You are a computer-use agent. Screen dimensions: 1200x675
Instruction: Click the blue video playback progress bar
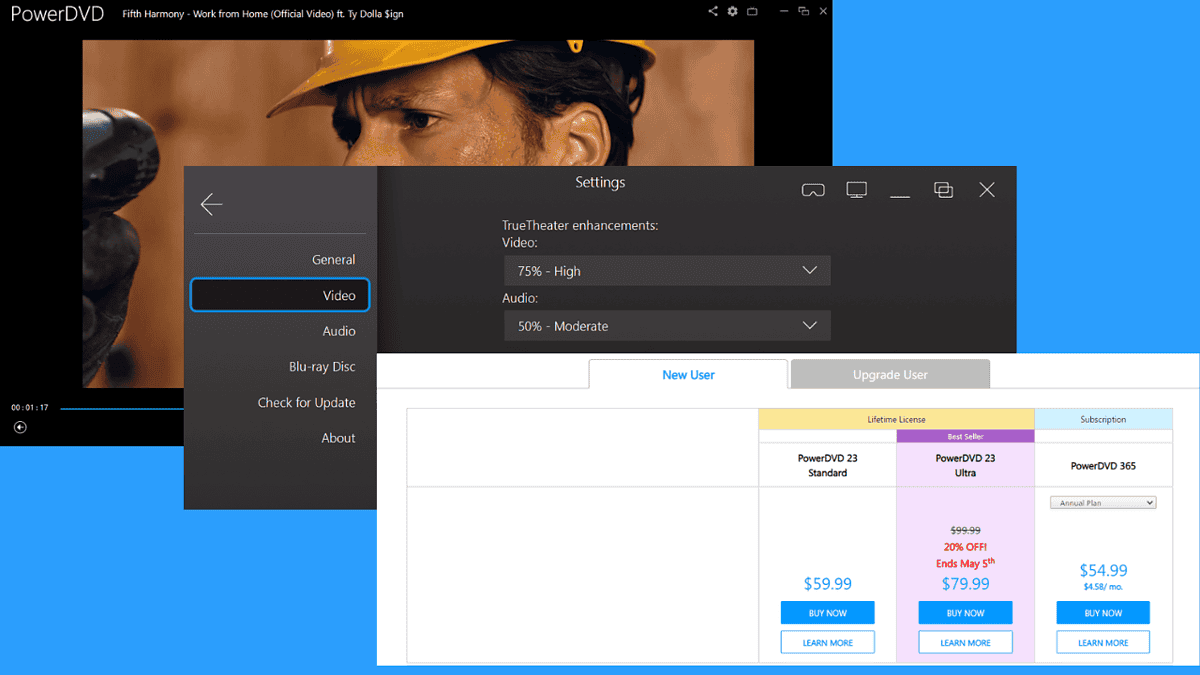pos(120,408)
